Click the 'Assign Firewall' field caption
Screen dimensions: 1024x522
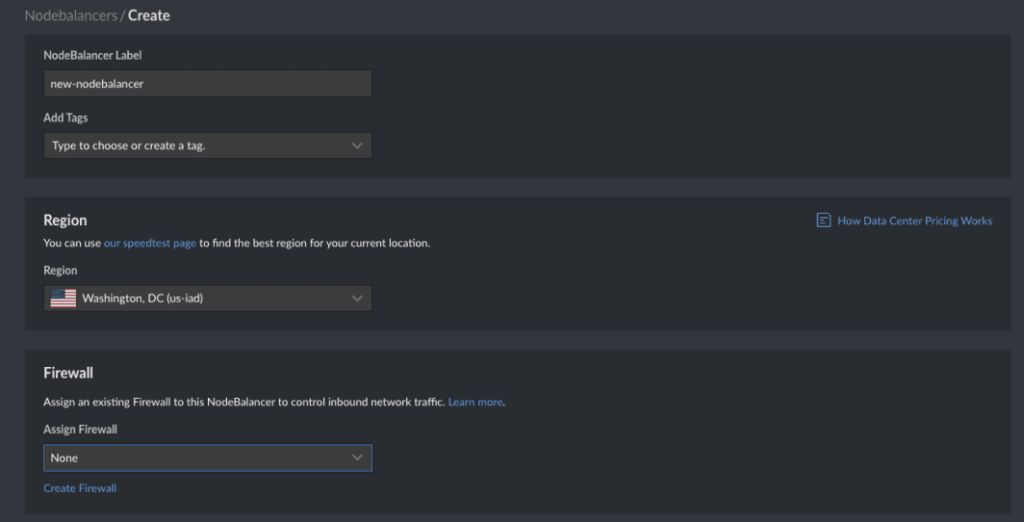click(x=80, y=429)
